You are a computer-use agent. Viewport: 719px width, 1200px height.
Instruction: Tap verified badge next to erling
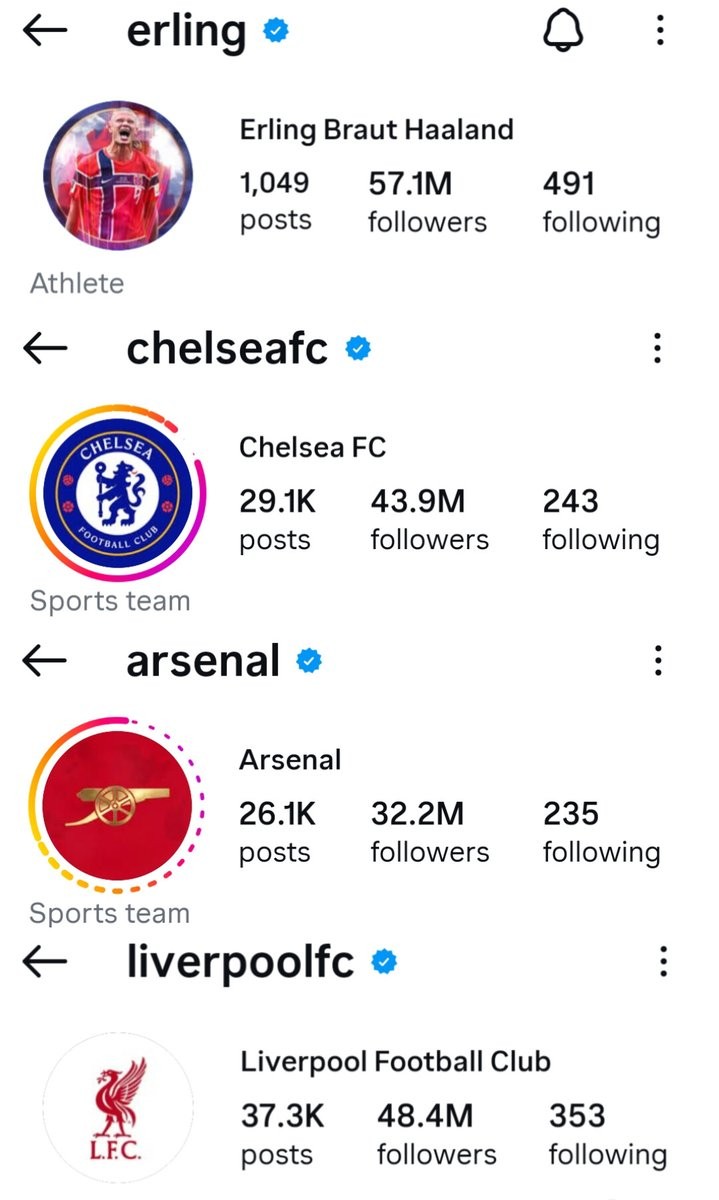276,33
